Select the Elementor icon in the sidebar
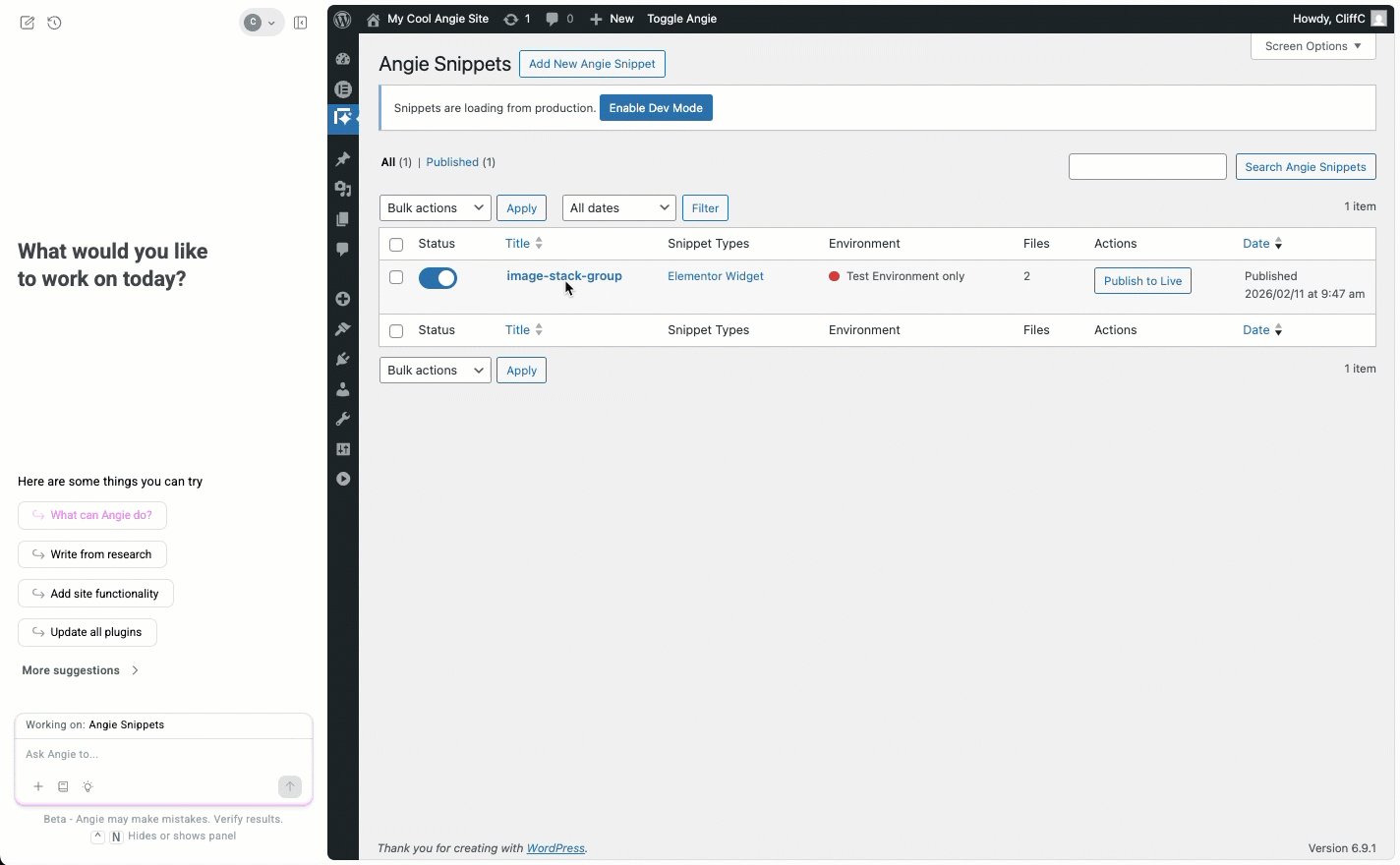The height and width of the screenshot is (865, 1400). click(x=343, y=89)
